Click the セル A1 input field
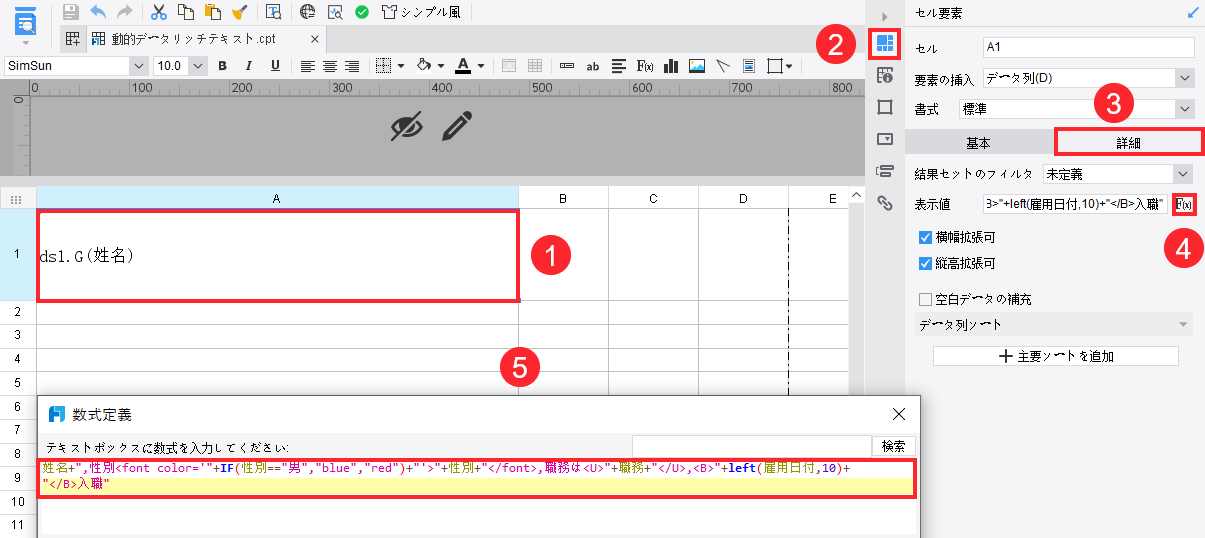The image size is (1205, 538). [x=1088, y=47]
